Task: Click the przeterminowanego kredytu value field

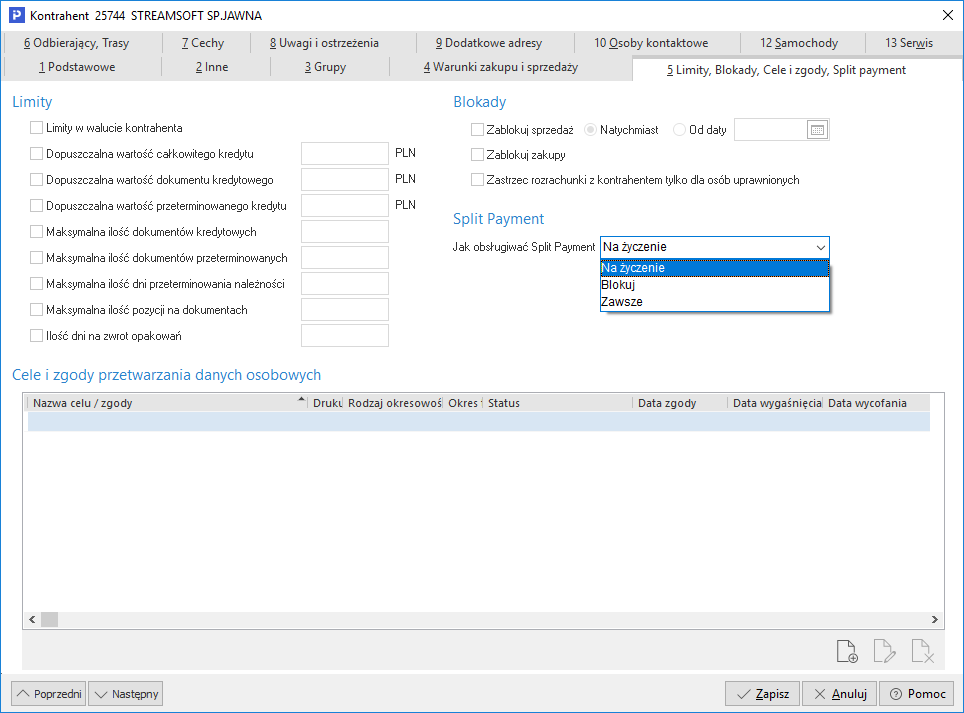Action: pyautogui.click(x=345, y=205)
